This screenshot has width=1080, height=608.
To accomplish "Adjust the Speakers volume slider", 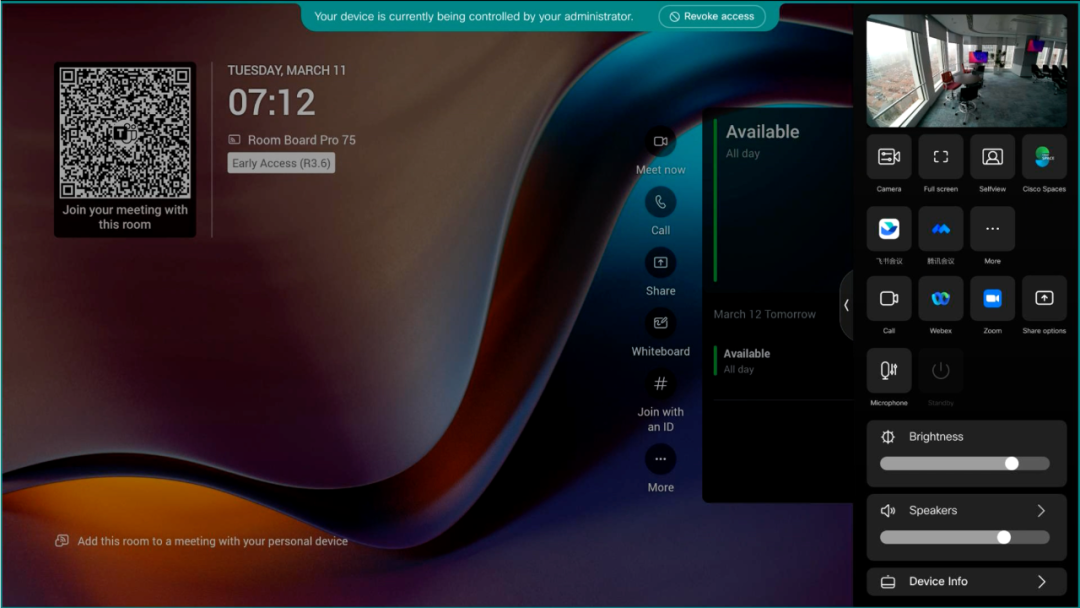I will [x=964, y=537].
